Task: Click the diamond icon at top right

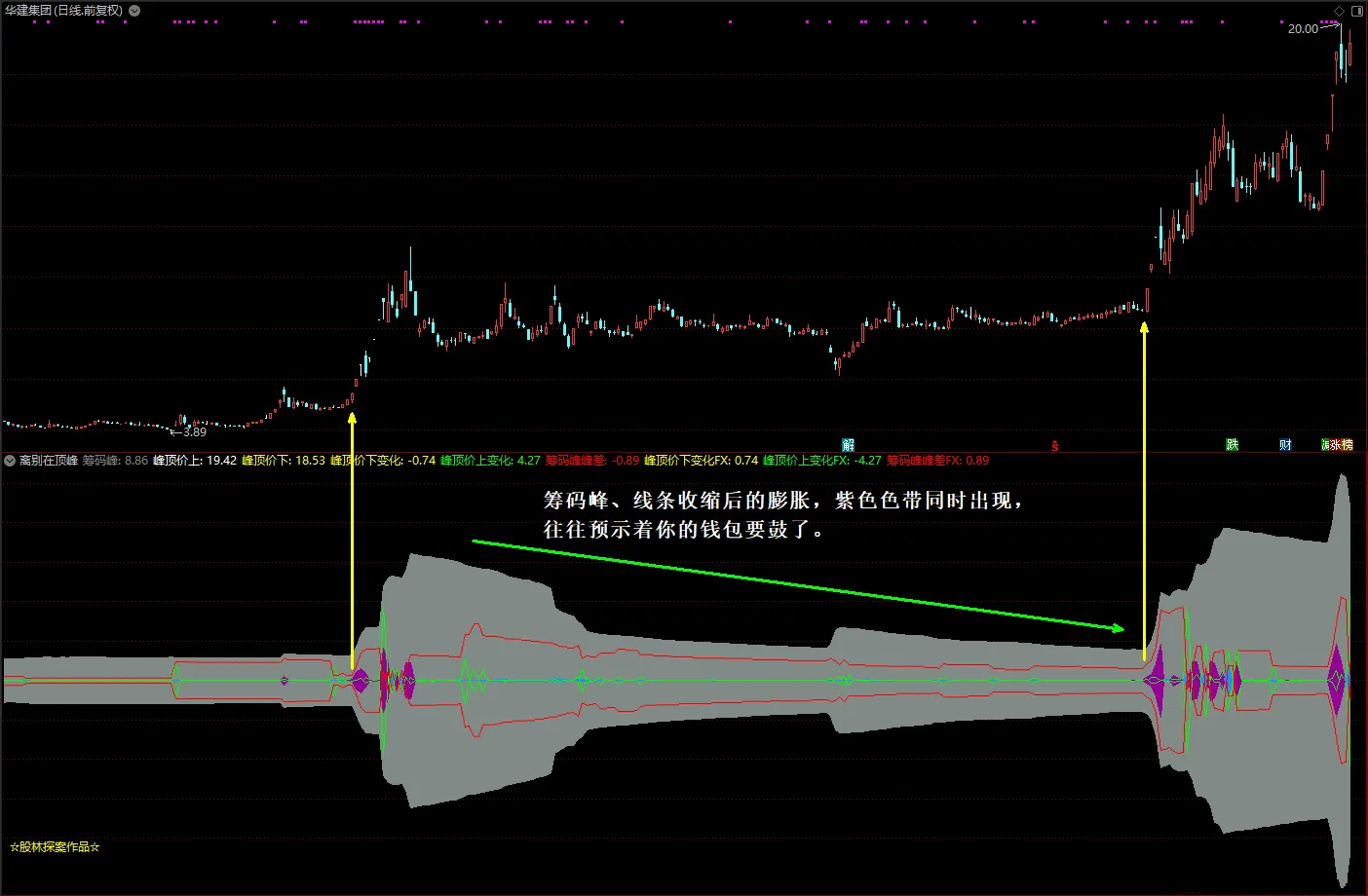Action: click(x=1339, y=11)
